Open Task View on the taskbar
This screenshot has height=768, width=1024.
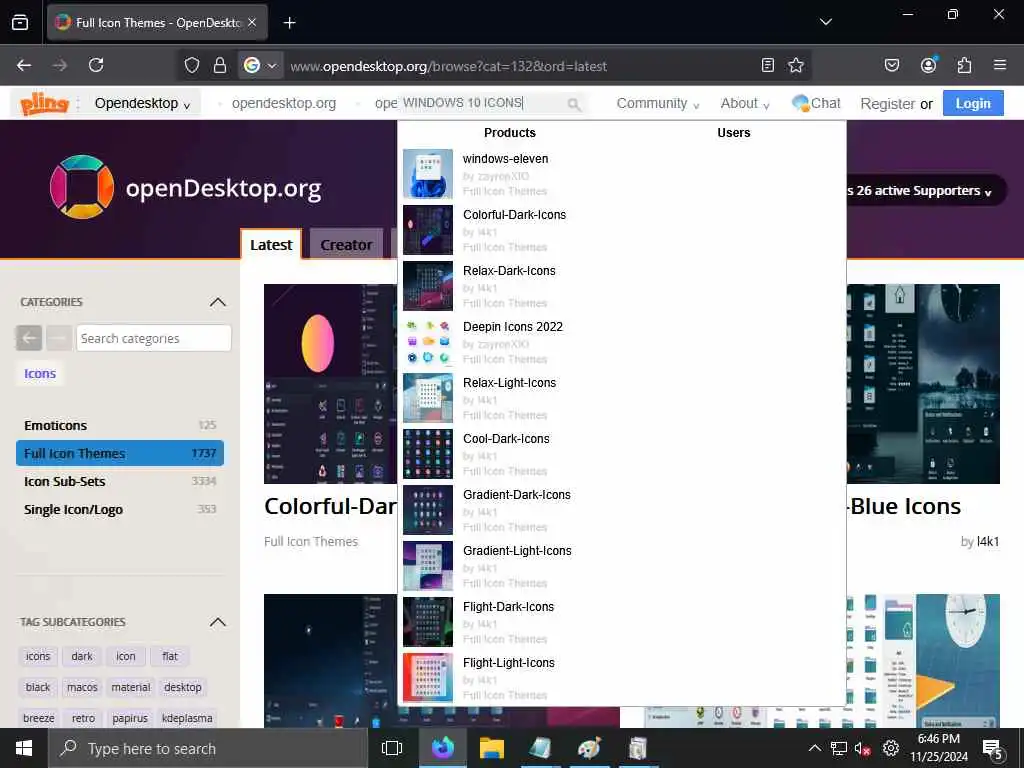click(x=392, y=748)
